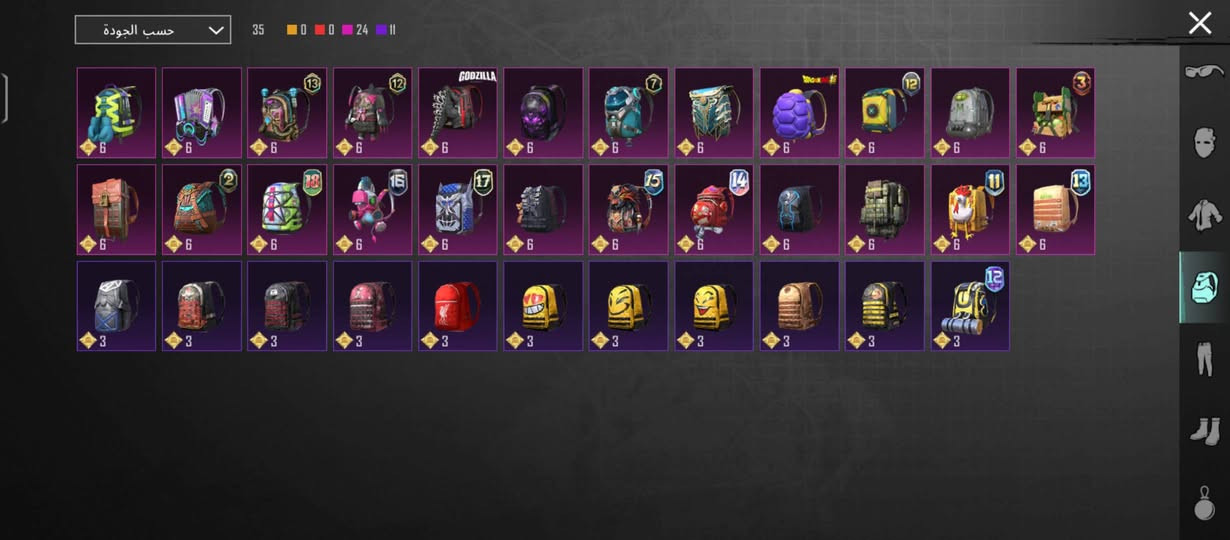Select the yellow speaker backpack level 12
The image size is (1230, 540).
tap(884, 113)
